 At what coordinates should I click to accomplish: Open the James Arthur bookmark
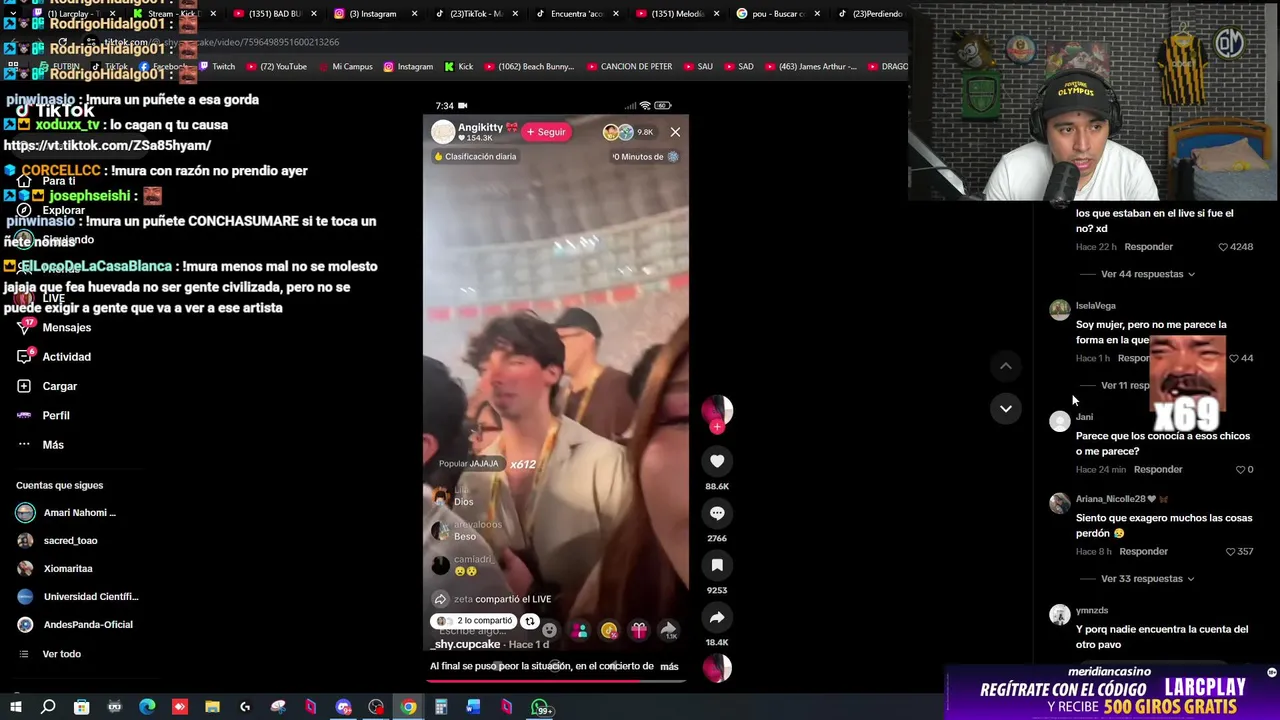810,67
